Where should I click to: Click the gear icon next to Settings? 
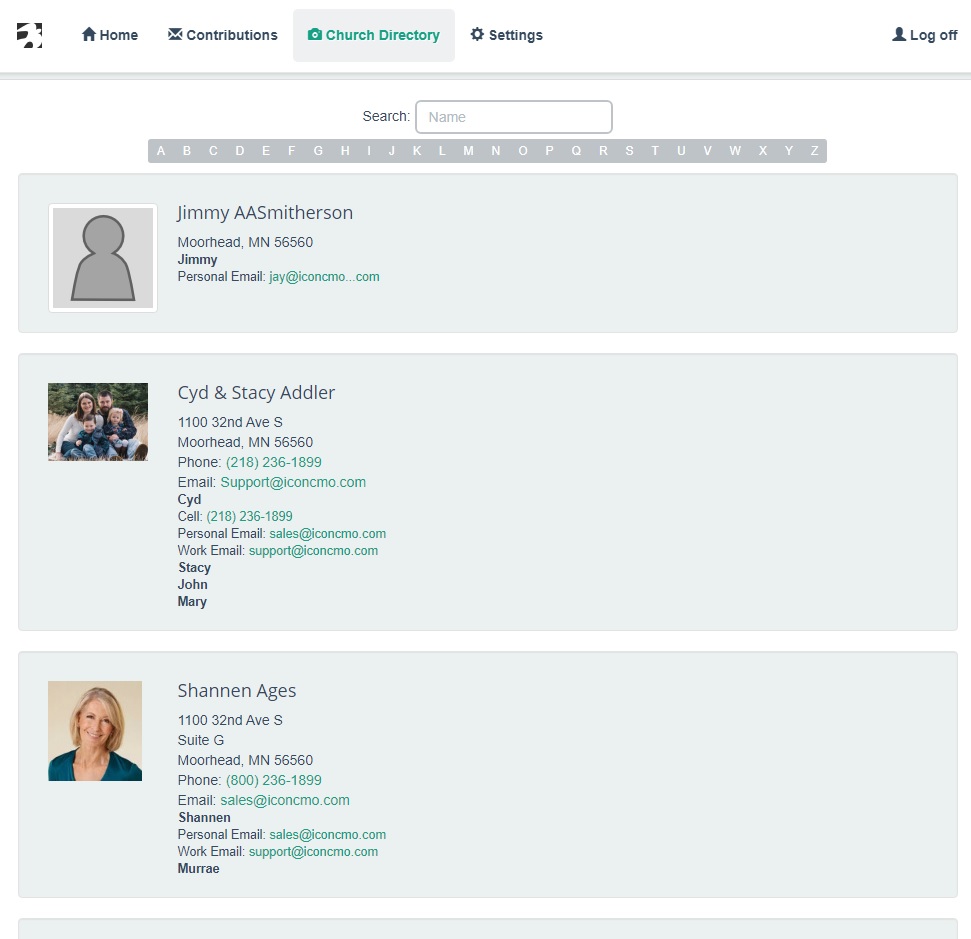coord(478,34)
